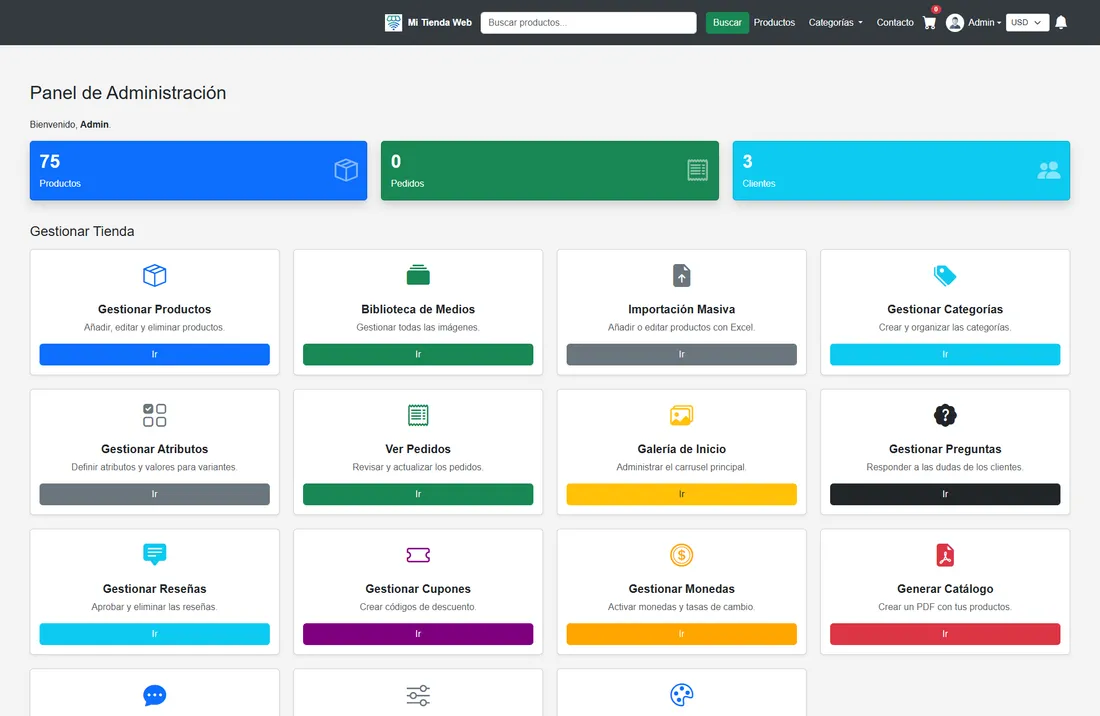Click the Gestionar Reseñas card title

154,588
